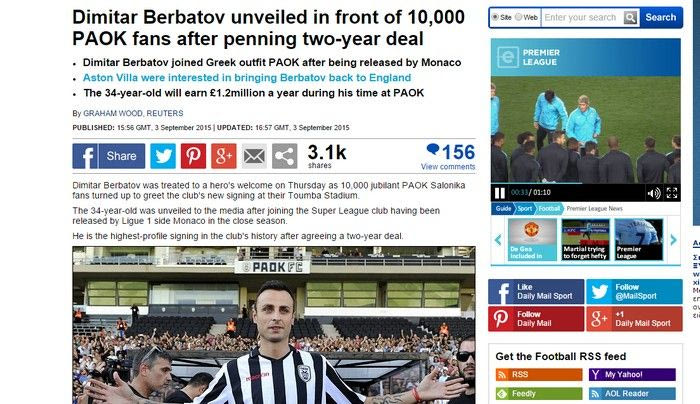Show the next video thumbnails with the right arrow
The width and height of the screenshot is (700, 404).
coord(673,240)
